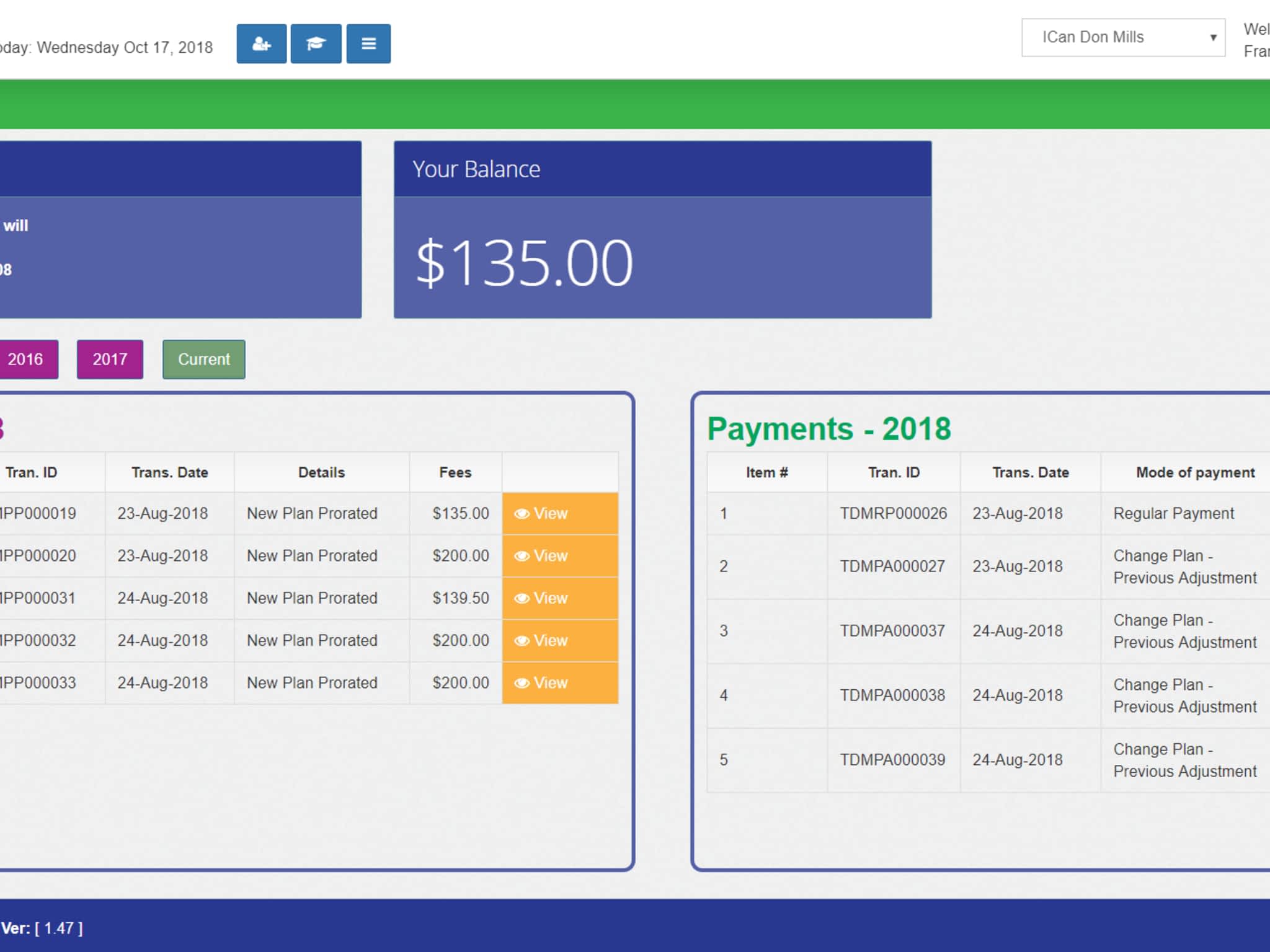Viewport: 1270px width, 952px height.
Task: Click the graduation cap icon button
Action: click(316, 44)
